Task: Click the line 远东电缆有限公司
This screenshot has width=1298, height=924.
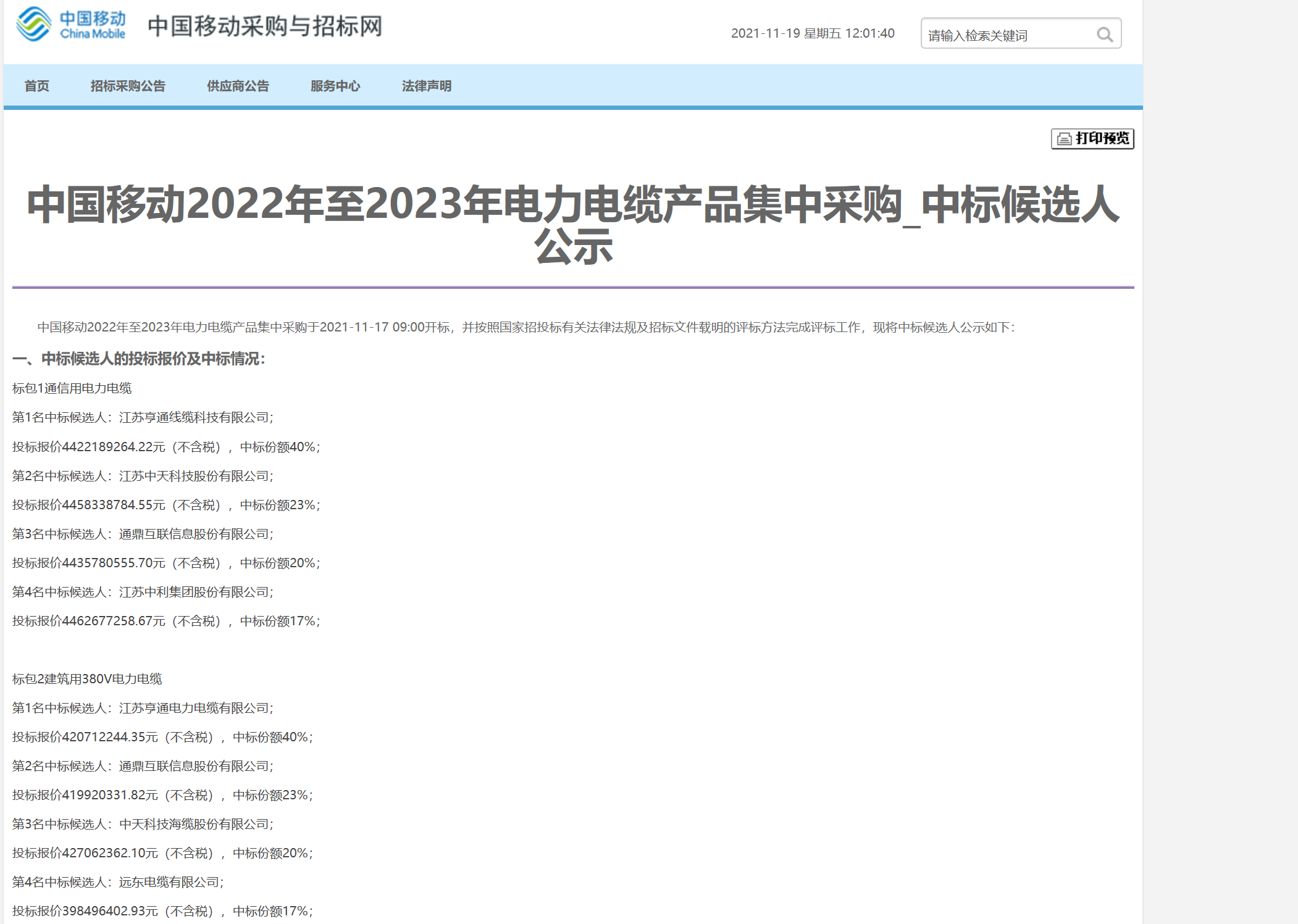Action: click(x=119, y=882)
